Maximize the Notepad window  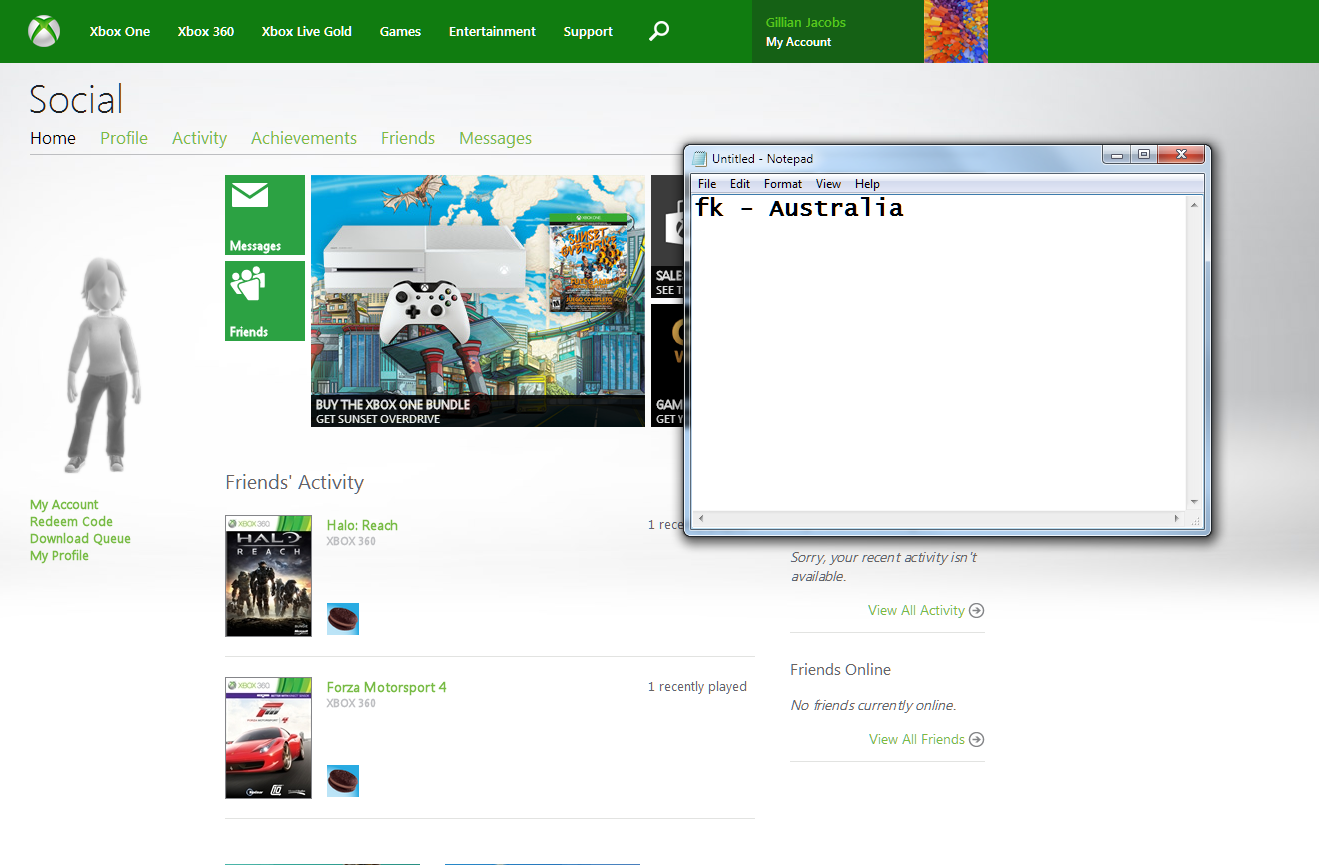click(x=1144, y=154)
